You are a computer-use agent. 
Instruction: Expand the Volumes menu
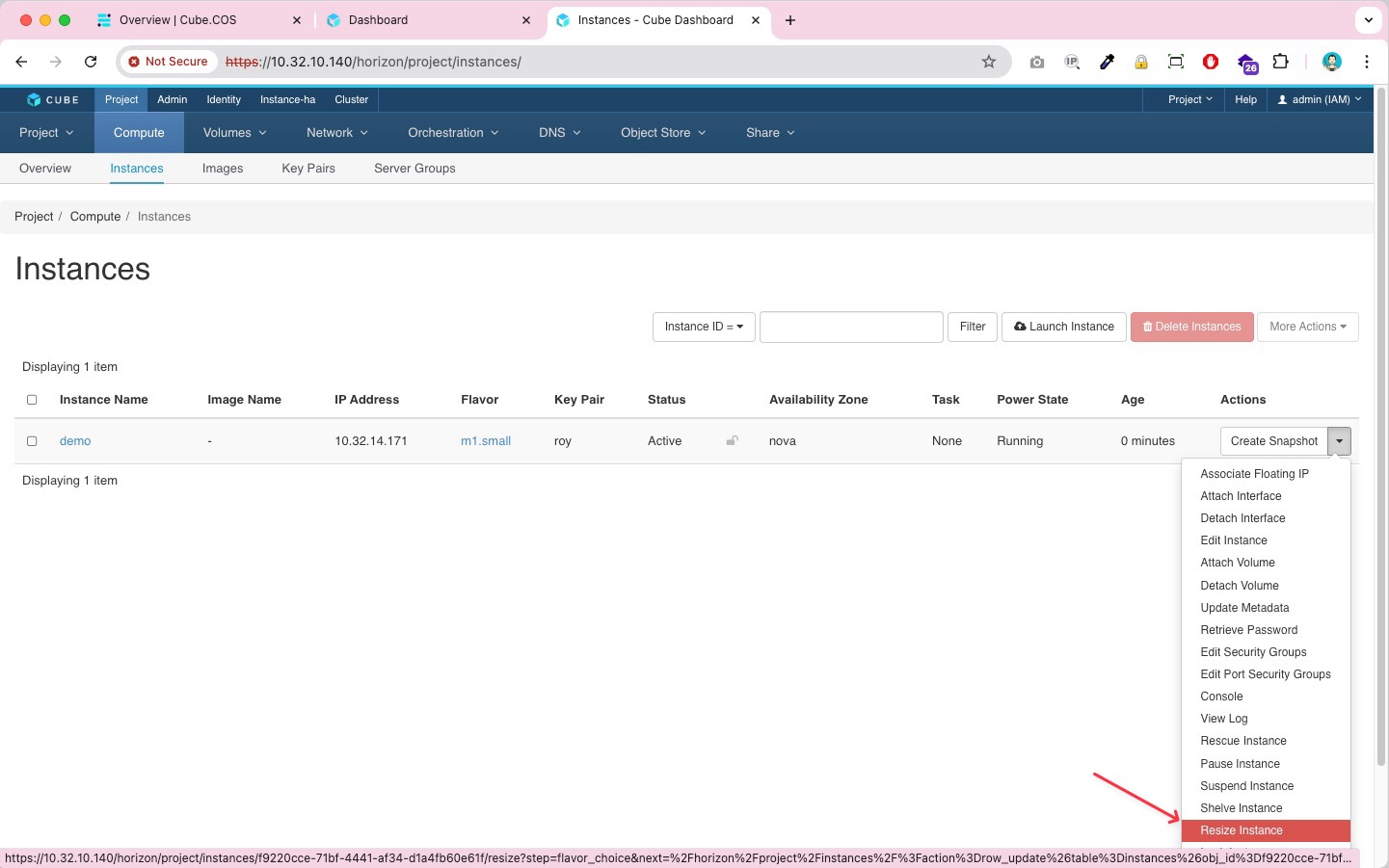click(x=234, y=133)
